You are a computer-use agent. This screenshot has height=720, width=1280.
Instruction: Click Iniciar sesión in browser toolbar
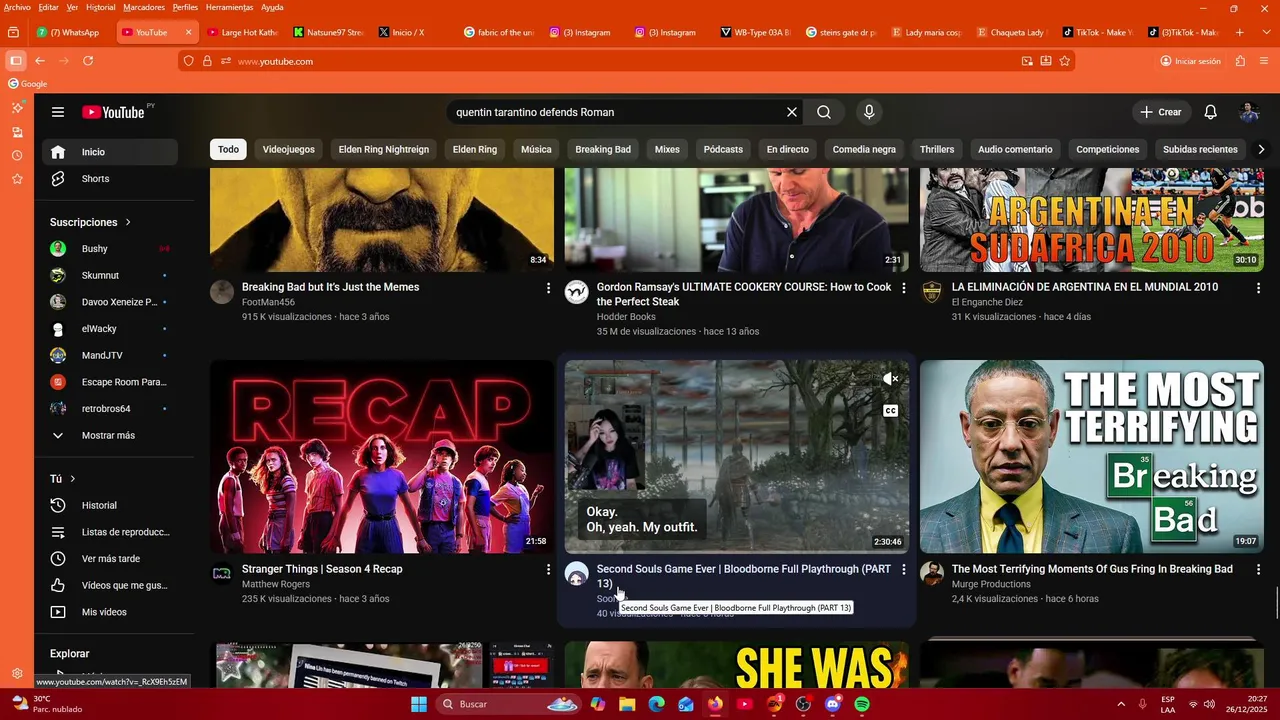pyautogui.click(x=1191, y=61)
